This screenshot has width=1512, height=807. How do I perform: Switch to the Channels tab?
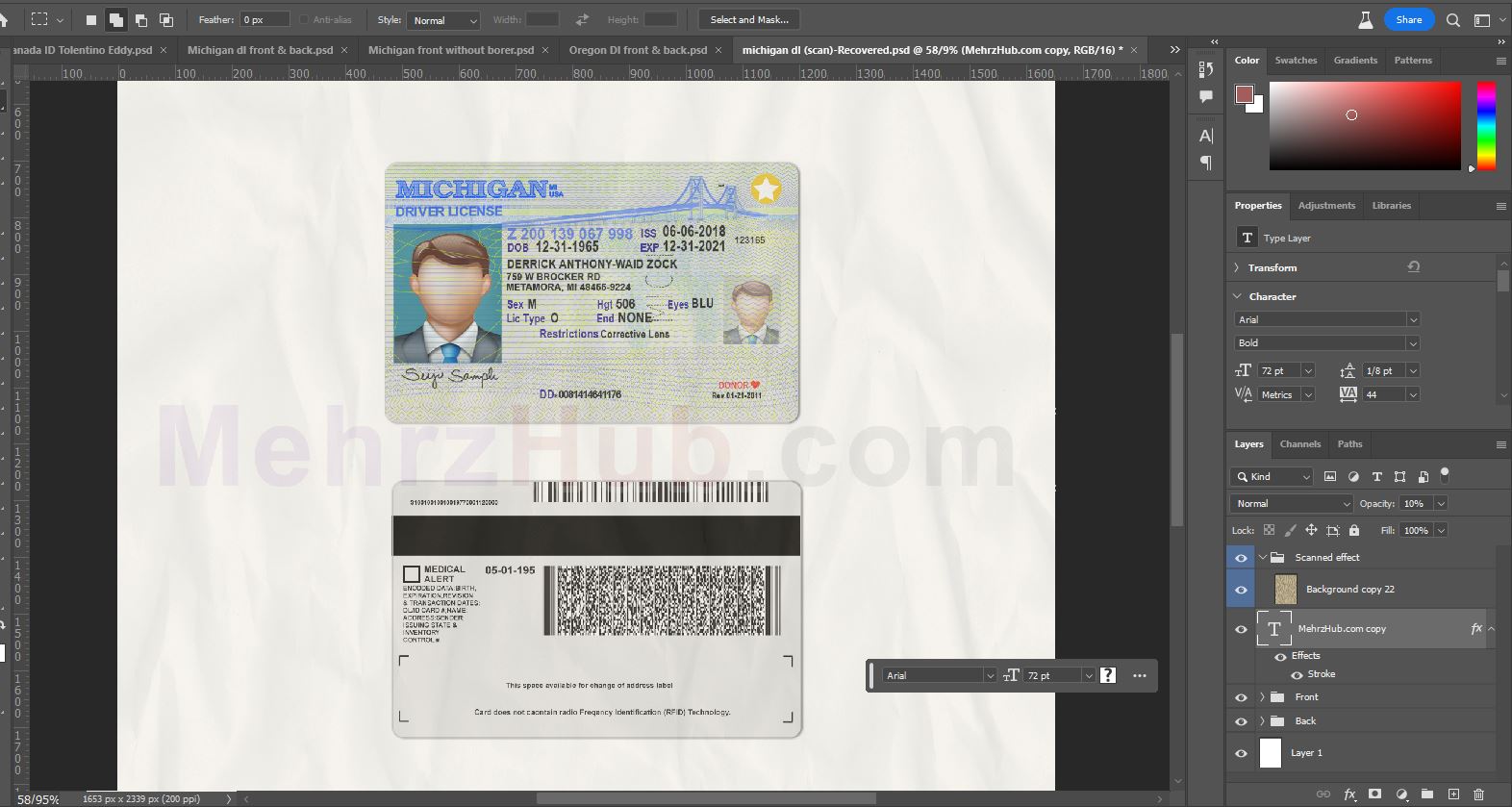pyautogui.click(x=1299, y=443)
